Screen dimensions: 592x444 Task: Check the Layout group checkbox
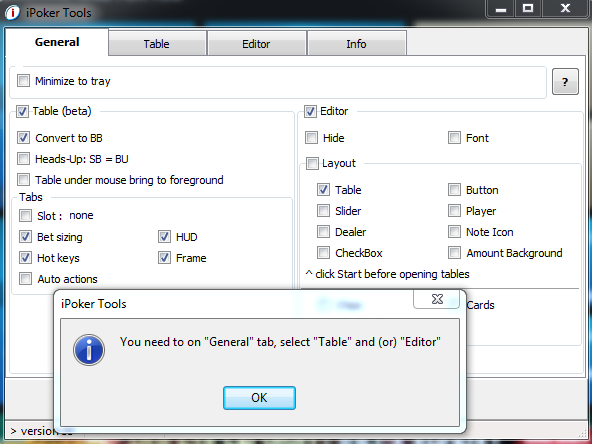click(312, 163)
